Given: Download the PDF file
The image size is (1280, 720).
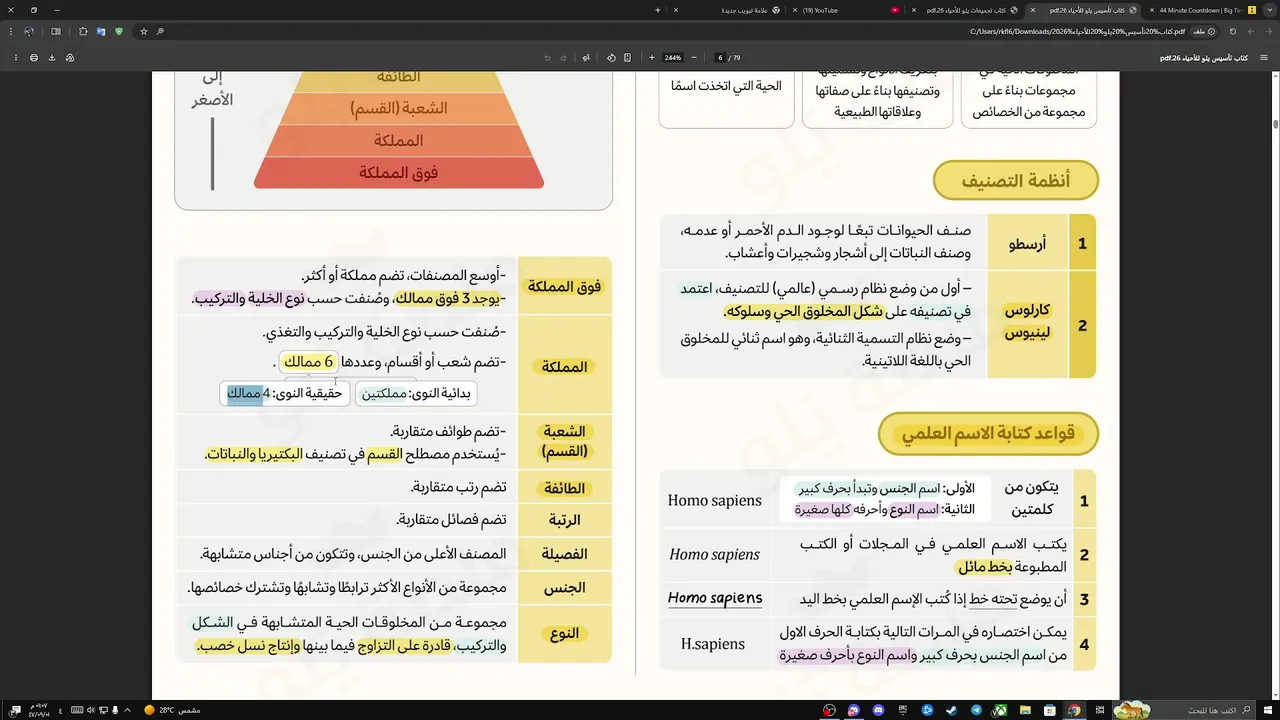Looking at the screenshot, I should click(51, 57).
